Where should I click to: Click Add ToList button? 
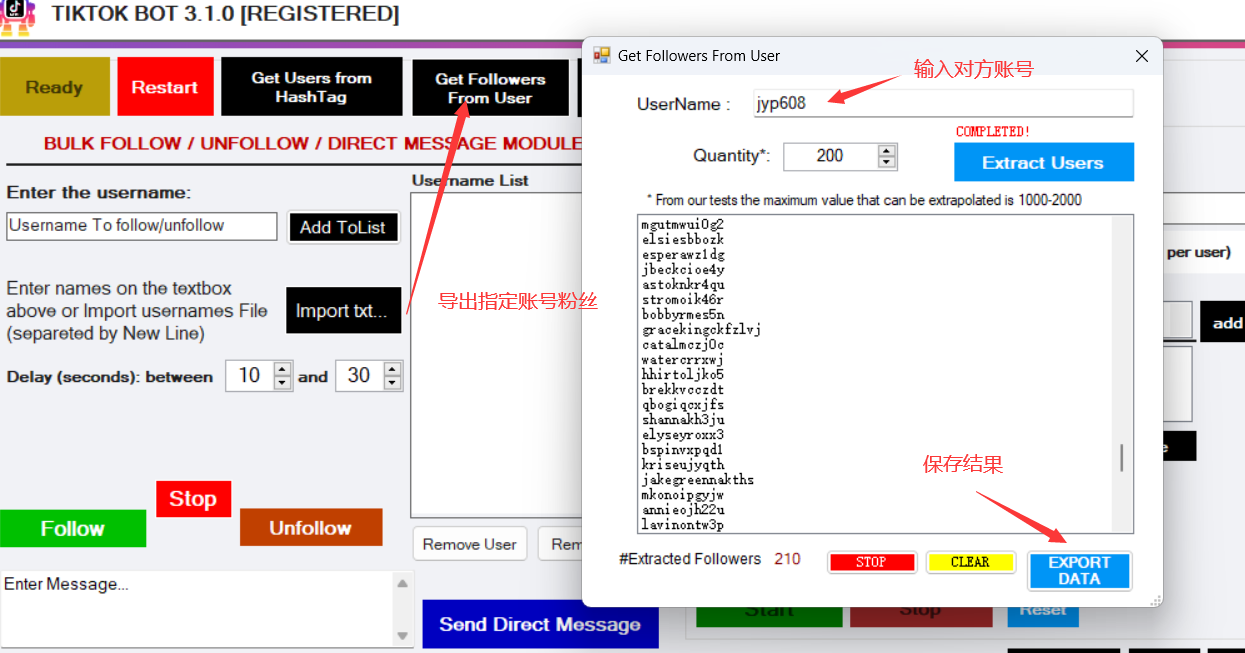coord(342,227)
